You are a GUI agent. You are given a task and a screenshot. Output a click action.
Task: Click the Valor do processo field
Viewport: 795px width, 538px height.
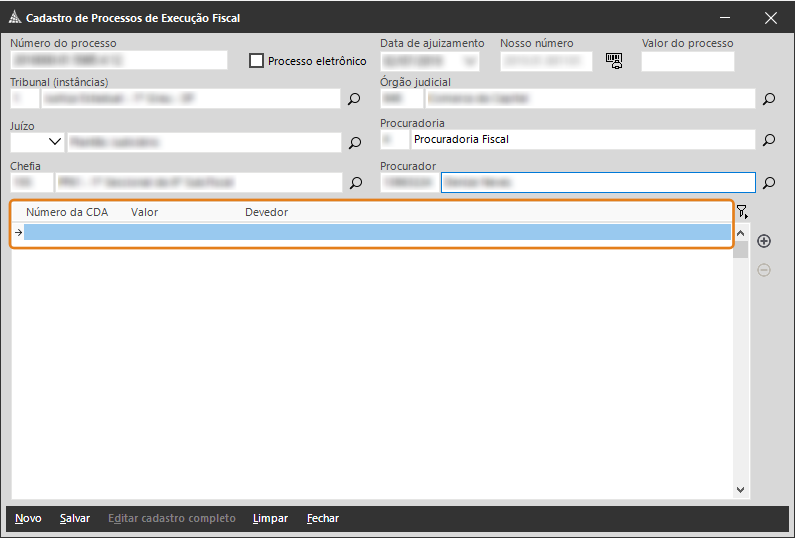click(x=687, y=61)
